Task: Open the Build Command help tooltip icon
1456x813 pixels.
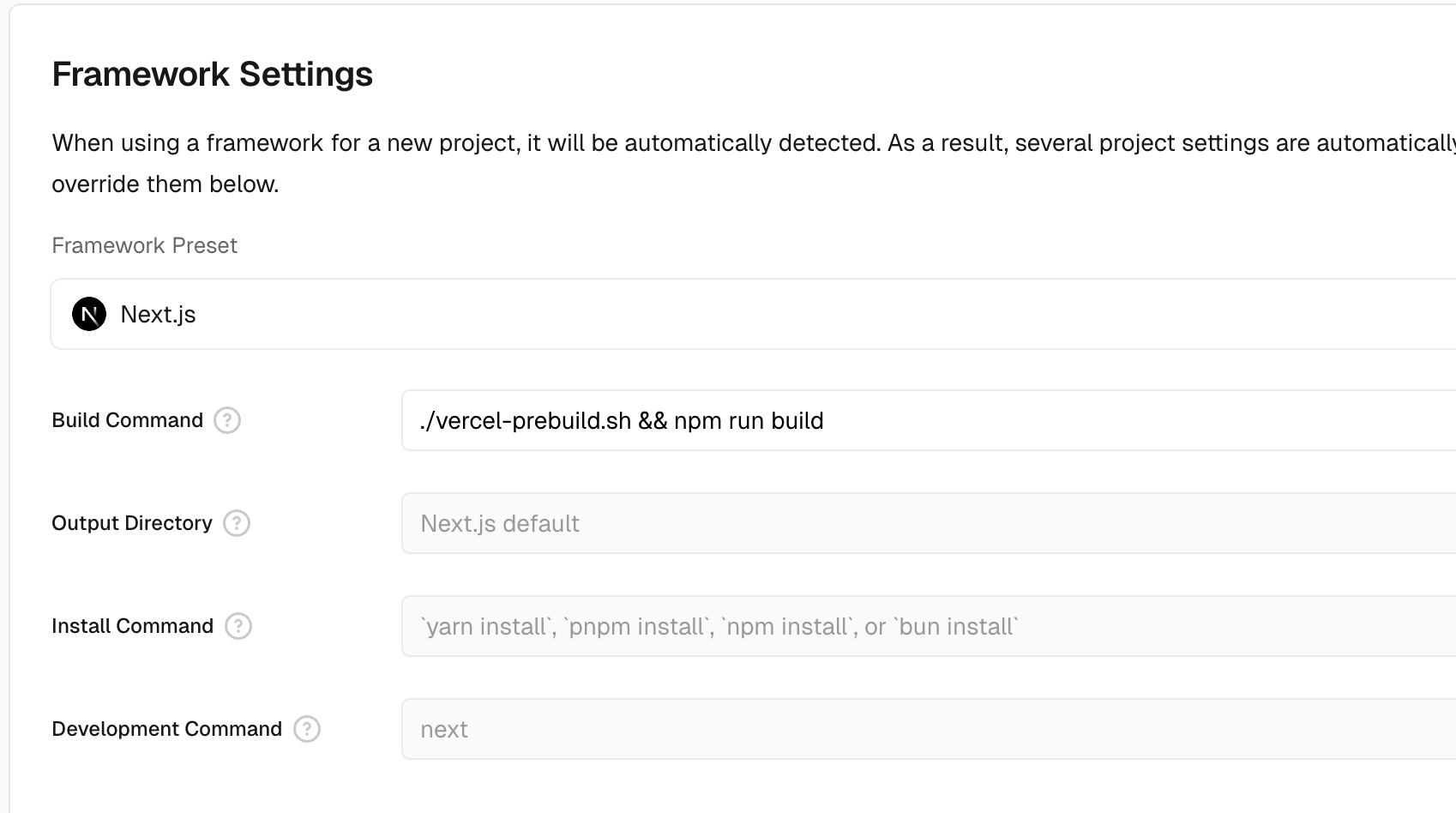Action: pos(227,420)
